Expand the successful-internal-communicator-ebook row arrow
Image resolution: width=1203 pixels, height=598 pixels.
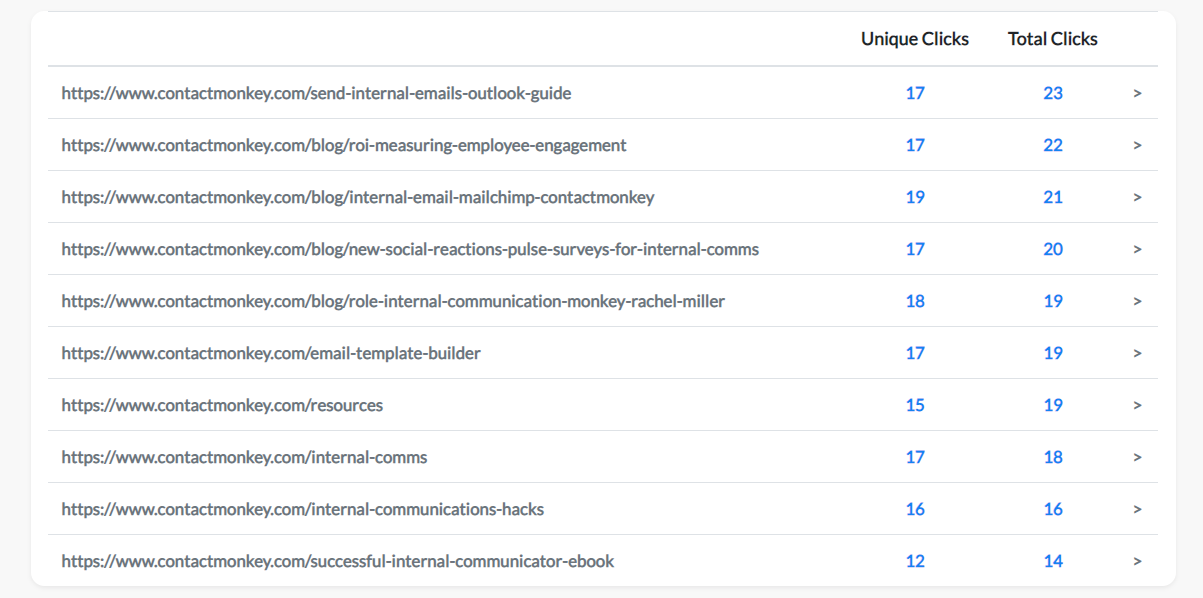pos(1137,561)
